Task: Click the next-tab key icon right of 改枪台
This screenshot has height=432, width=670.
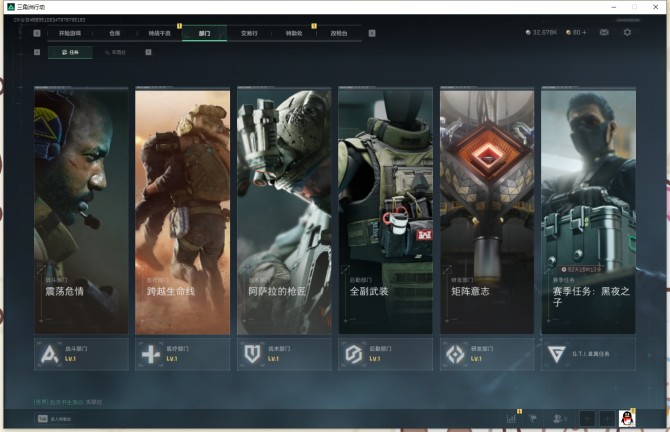Action: coord(372,33)
